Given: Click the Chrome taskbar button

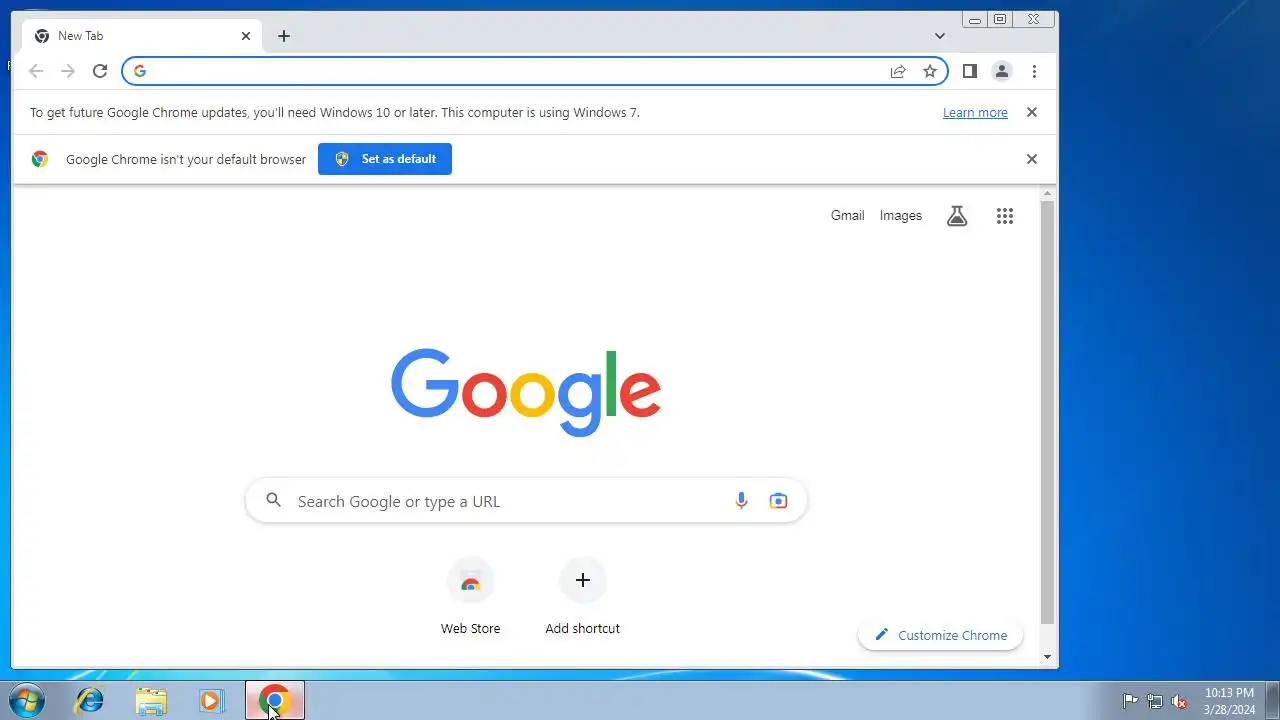Looking at the screenshot, I should click(275, 700).
